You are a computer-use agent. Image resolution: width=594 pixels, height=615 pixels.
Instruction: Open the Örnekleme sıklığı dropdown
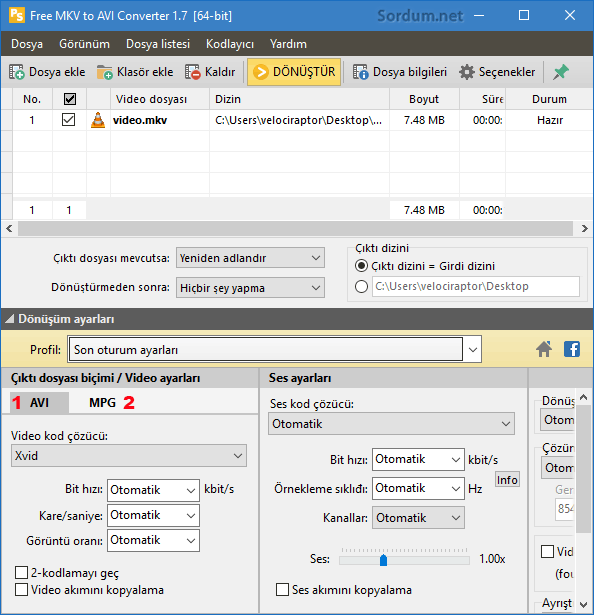point(418,488)
